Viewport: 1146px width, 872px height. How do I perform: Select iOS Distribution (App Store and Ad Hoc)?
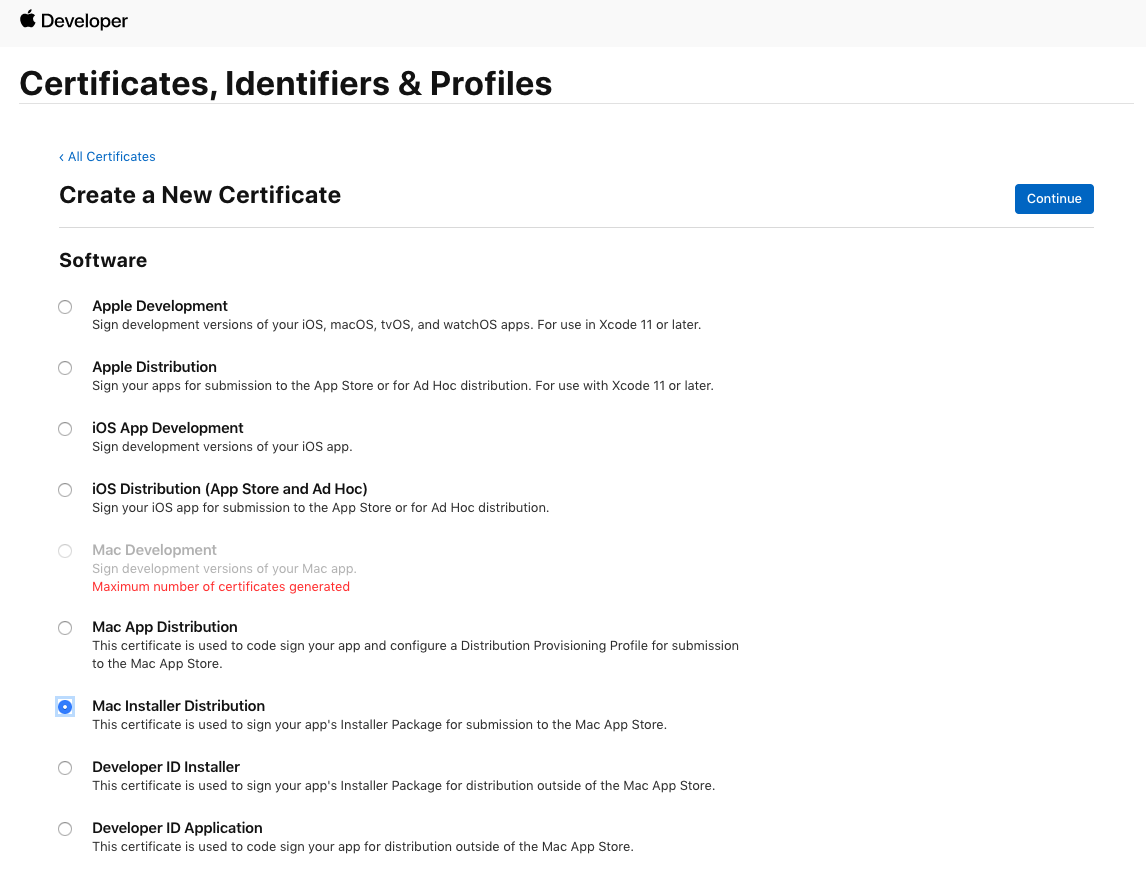pyautogui.click(x=65, y=490)
